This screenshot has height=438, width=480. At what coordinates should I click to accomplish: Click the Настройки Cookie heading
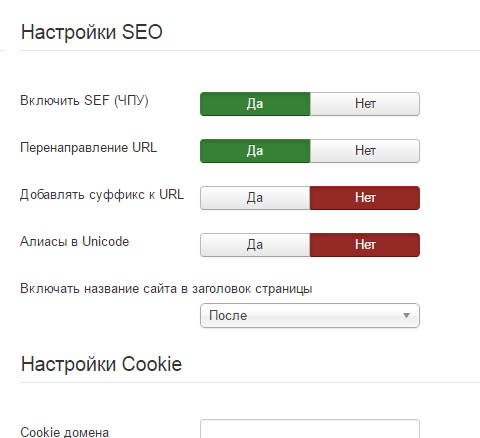pos(101,364)
